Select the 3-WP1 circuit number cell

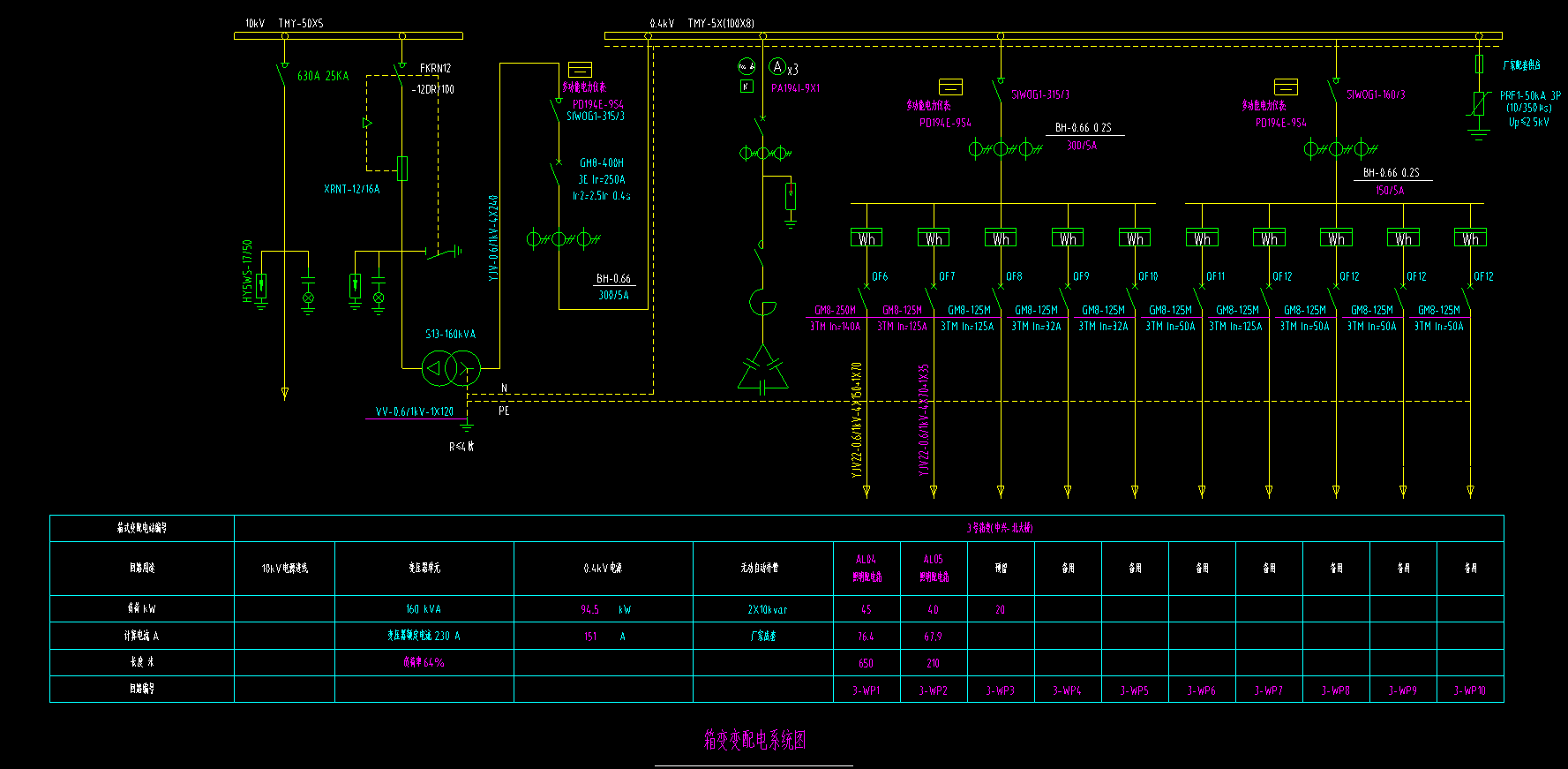tap(866, 690)
